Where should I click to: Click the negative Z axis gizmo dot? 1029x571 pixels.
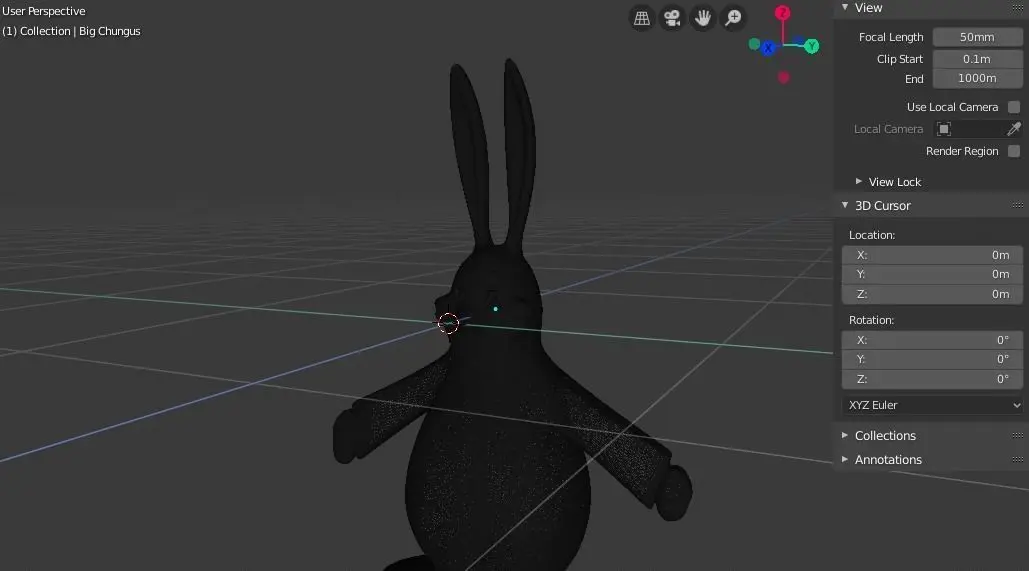[784, 77]
